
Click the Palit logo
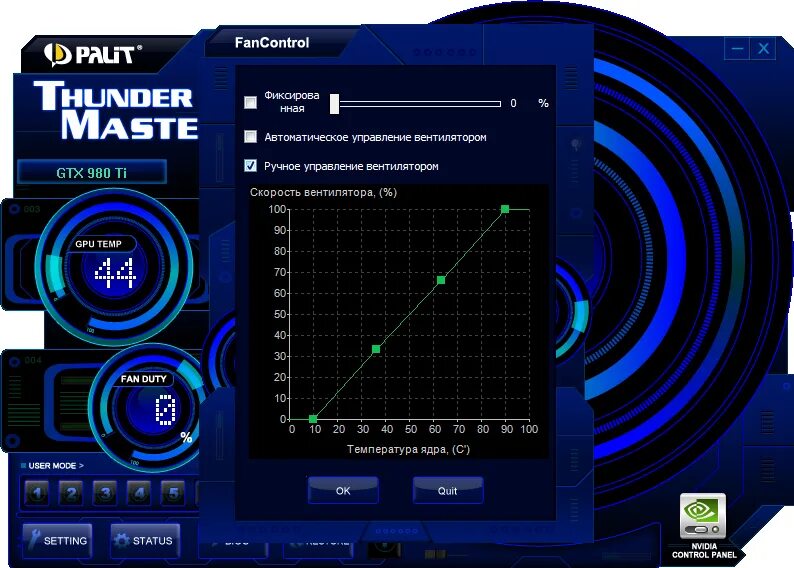[x=93, y=54]
